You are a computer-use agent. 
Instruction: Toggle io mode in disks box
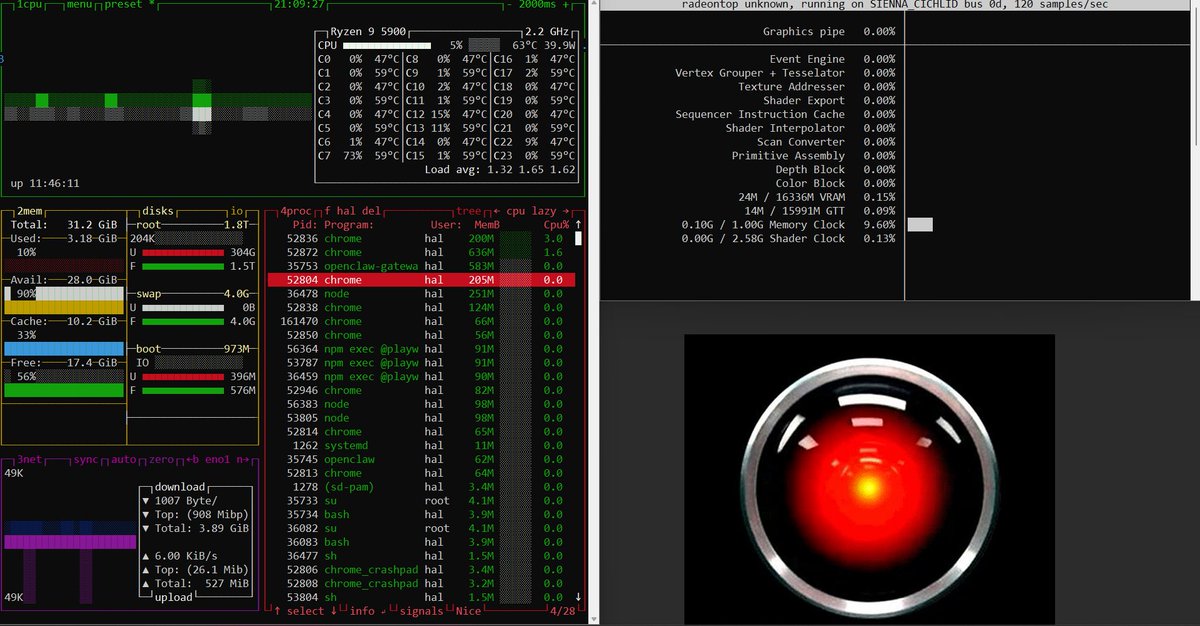[x=237, y=211]
